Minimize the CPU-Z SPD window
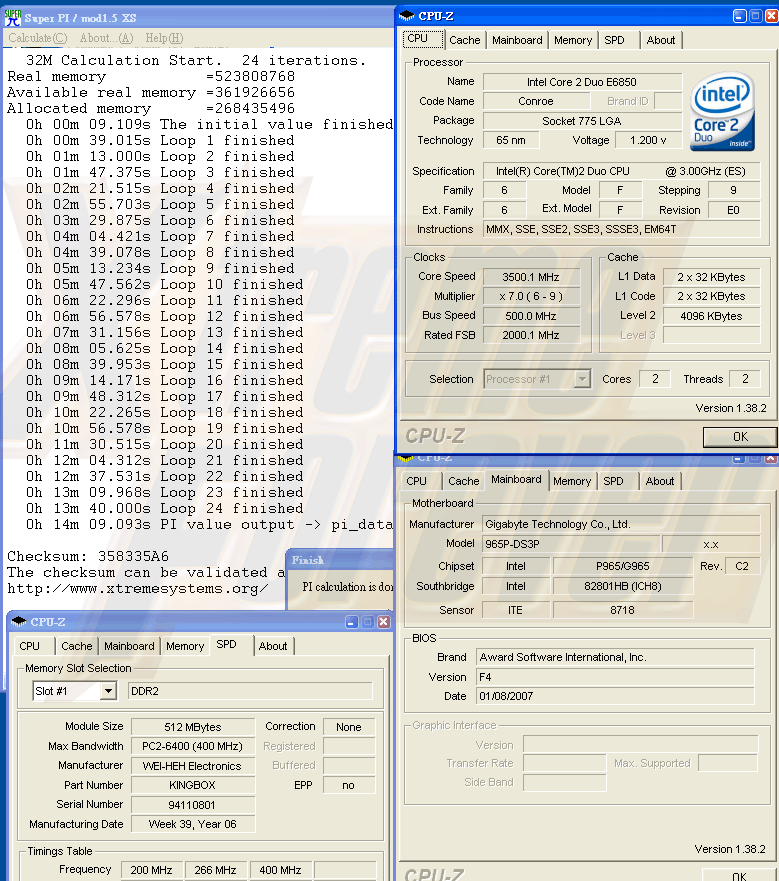This screenshot has height=881, width=779. pyautogui.click(x=352, y=622)
